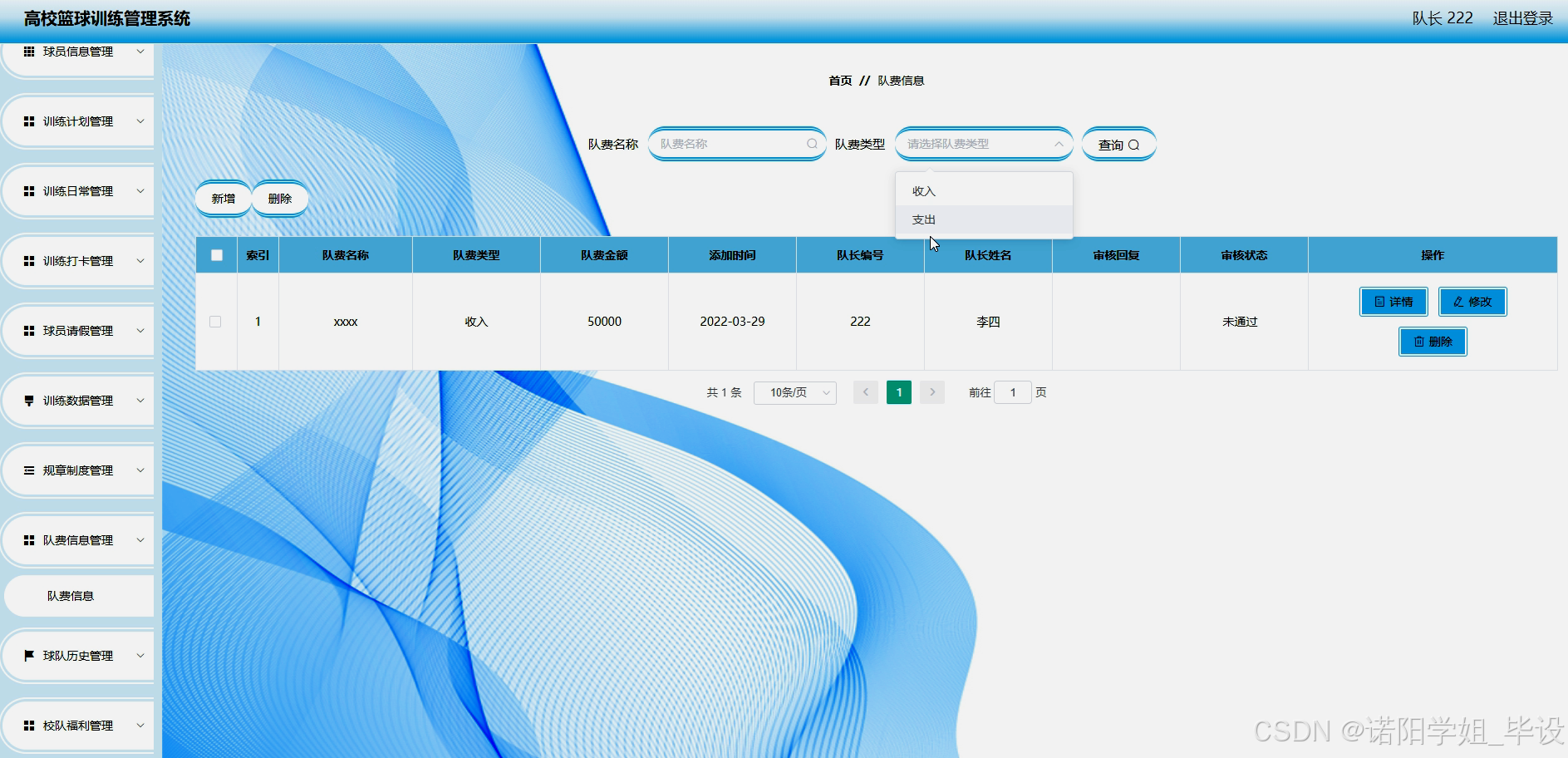Viewport: 1568px width, 758px height.
Task: Click the blue 删除 button in row xxxx
Action: click(x=1433, y=342)
